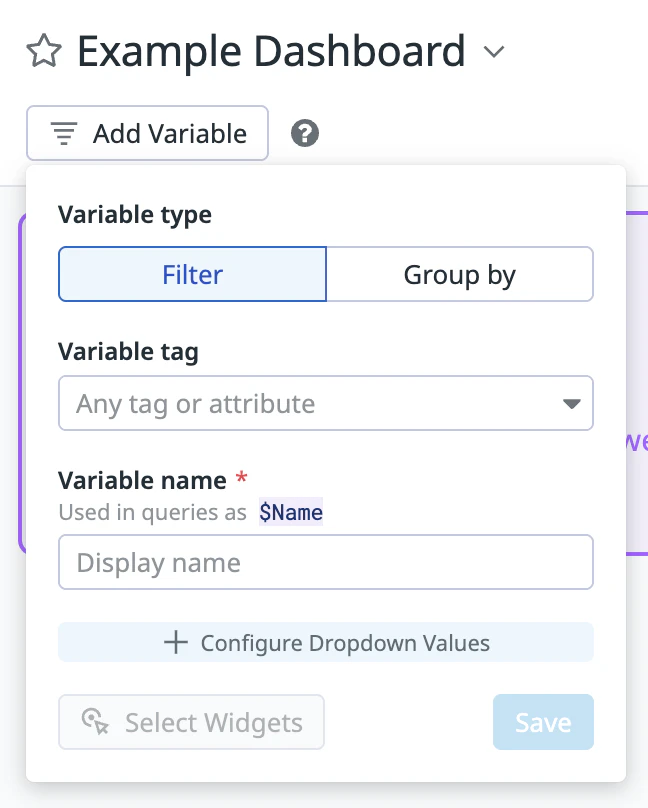Expand the Example Dashboard title chevron menu

pos(494,53)
